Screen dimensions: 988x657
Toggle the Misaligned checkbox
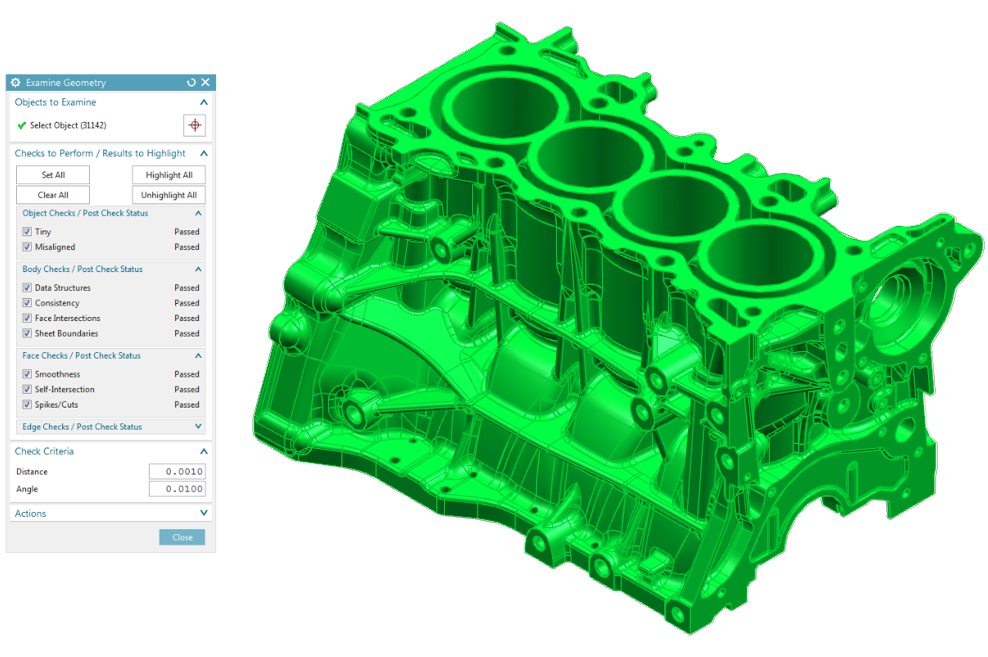coord(27,247)
